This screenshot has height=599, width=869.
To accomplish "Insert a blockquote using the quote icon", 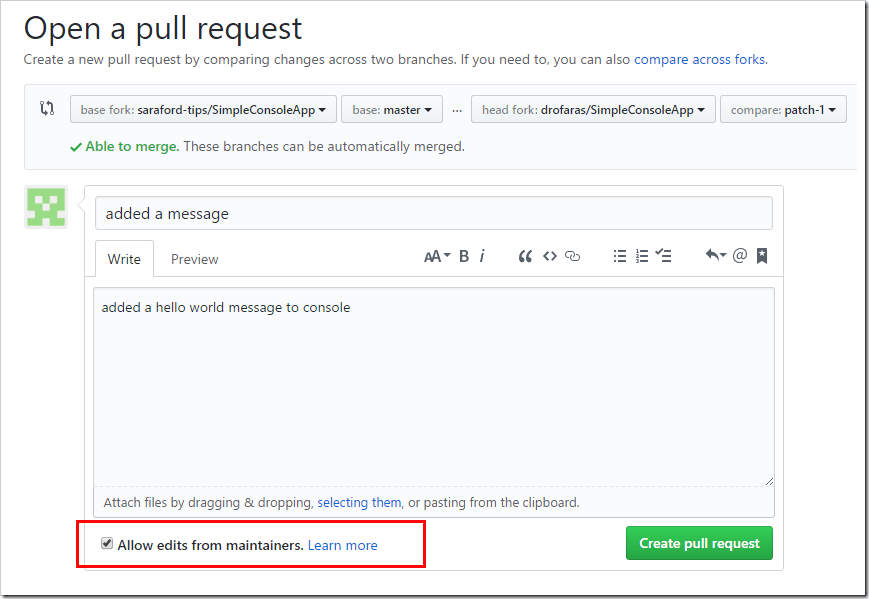I will 525,256.
